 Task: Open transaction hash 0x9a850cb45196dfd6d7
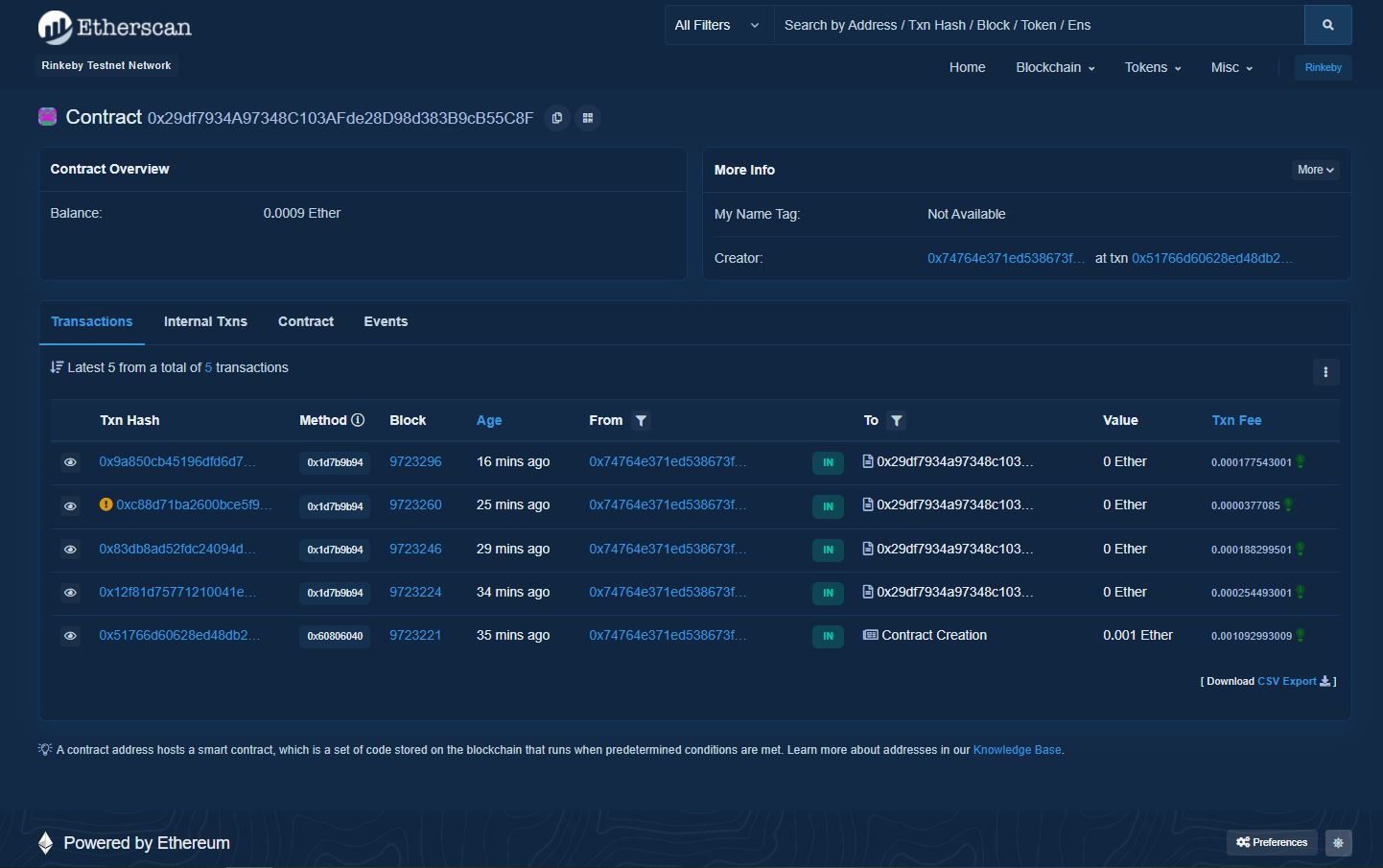point(177,461)
